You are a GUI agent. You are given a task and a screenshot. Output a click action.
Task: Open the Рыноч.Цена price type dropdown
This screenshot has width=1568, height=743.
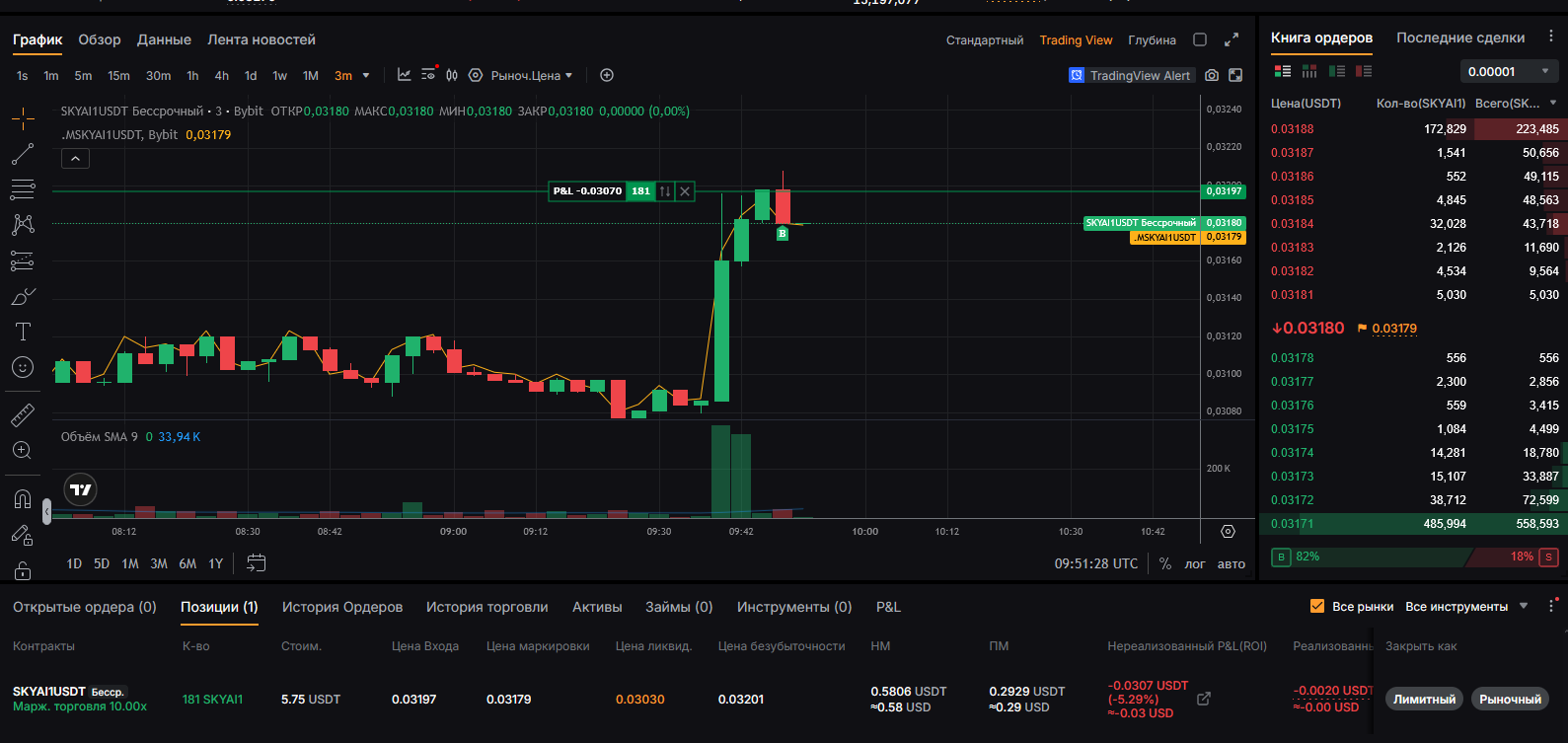tap(532, 75)
